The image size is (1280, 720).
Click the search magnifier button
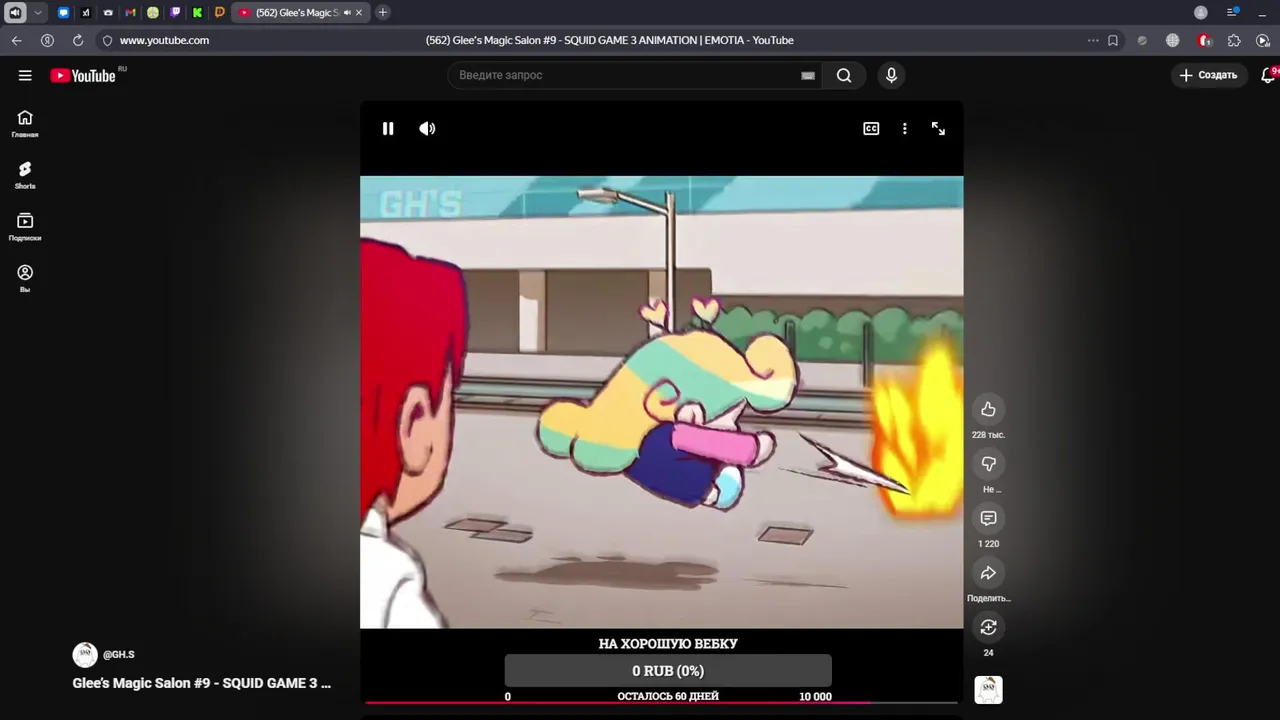coord(844,75)
